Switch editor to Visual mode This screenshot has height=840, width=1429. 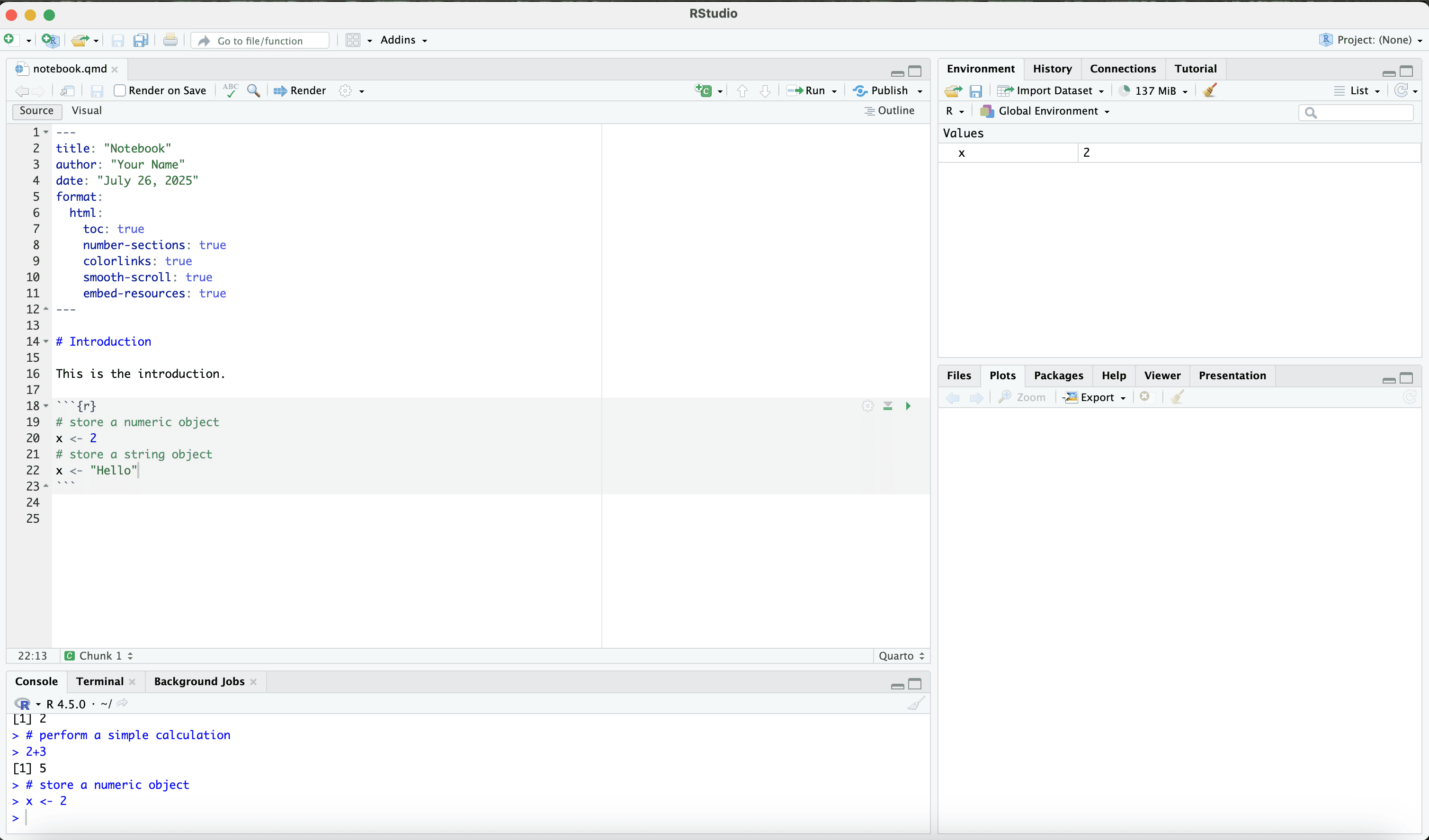point(87,111)
